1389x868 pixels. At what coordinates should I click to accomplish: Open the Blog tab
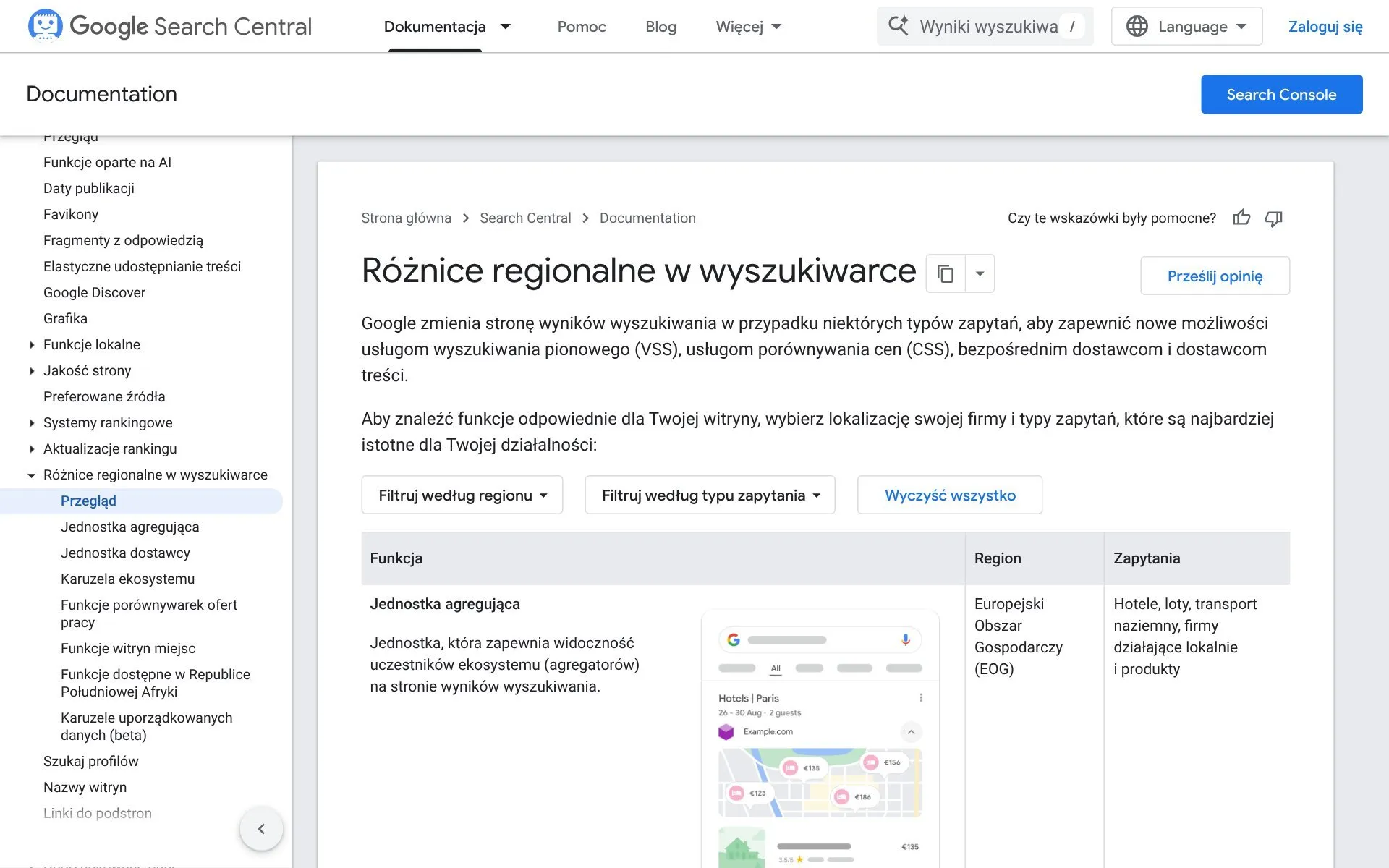pyautogui.click(x=660, y=27)
